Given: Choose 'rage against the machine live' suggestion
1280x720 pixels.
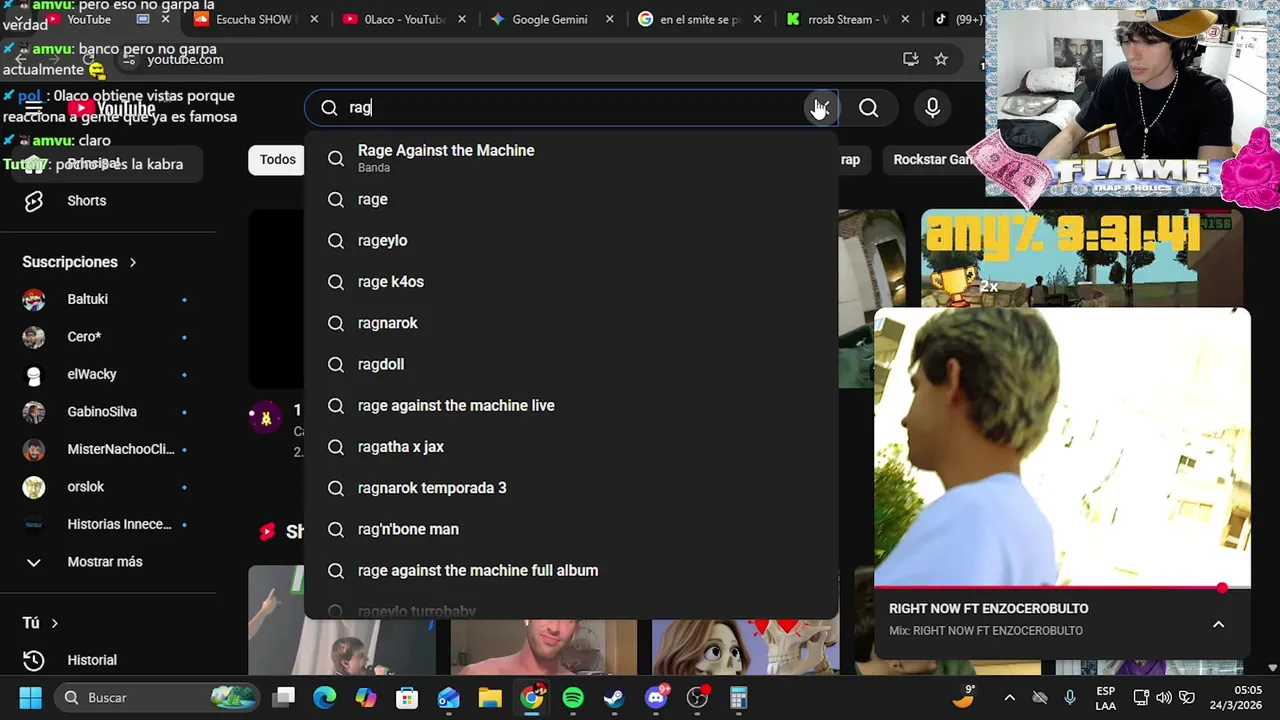Looking at the screenshot, I should (571, 405).
